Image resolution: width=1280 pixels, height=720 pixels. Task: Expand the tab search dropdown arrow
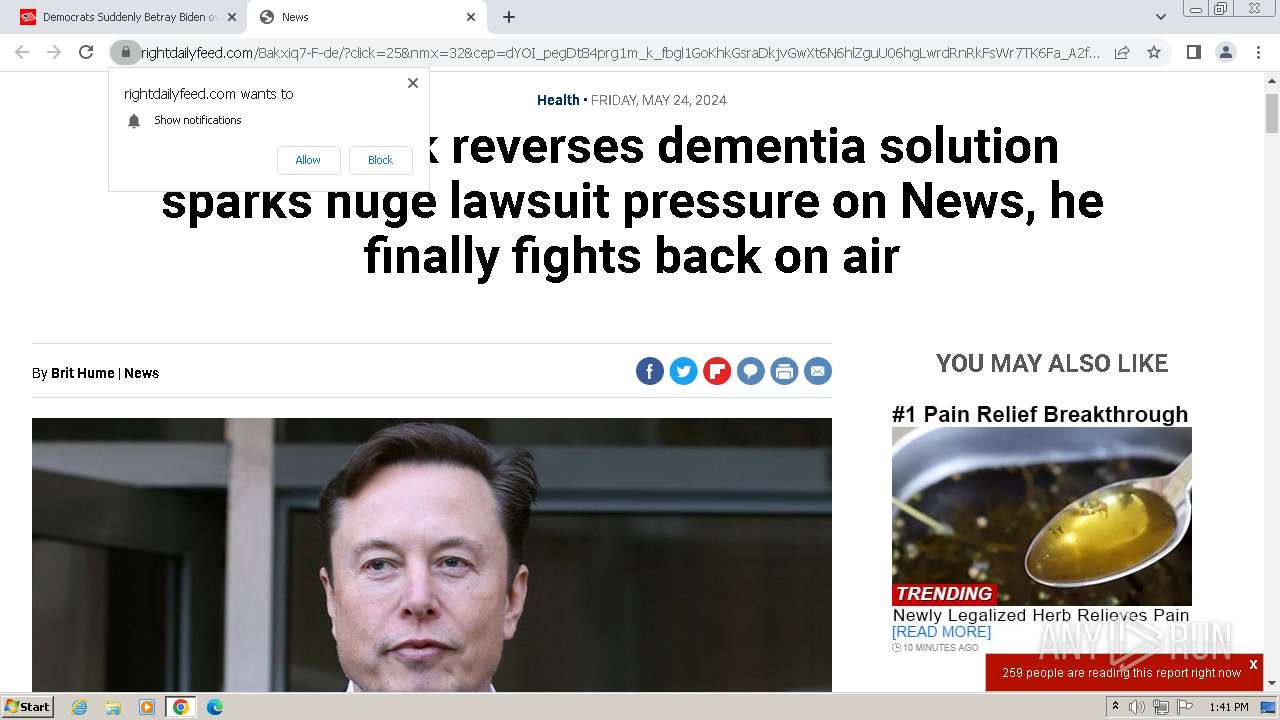[x=1160, y=17]
